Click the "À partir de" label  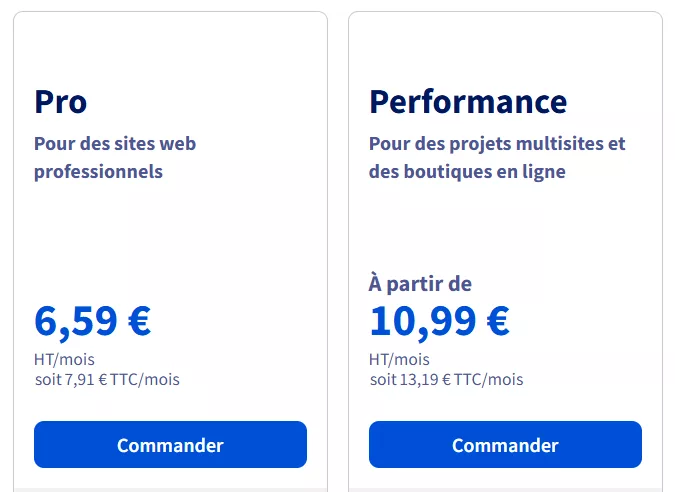tap(420, 284)
